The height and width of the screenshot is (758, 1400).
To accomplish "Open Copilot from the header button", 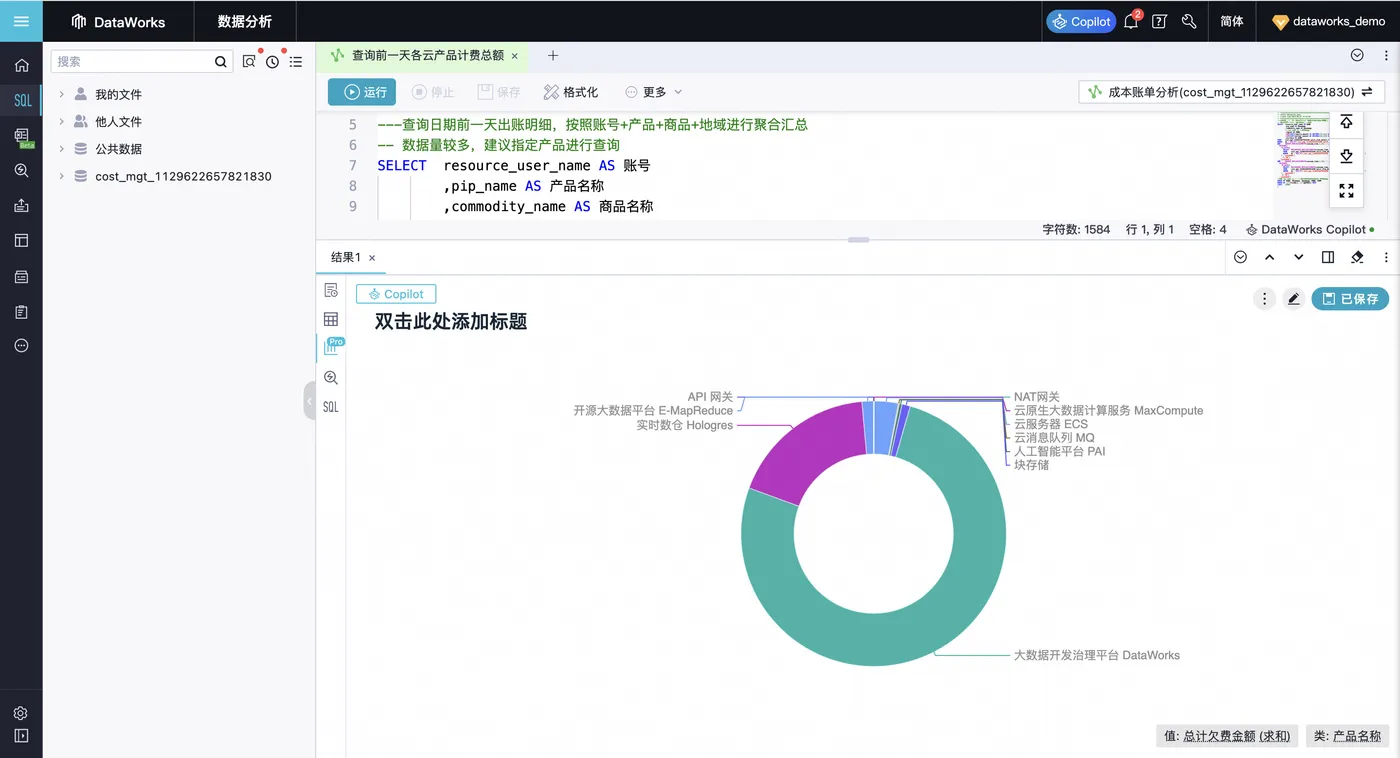I will 1081,21.
